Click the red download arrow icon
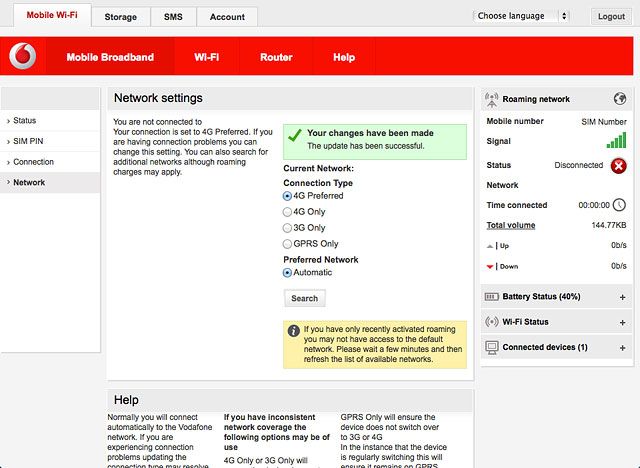Viewport: 640px width, 468px height. point(490,267)
